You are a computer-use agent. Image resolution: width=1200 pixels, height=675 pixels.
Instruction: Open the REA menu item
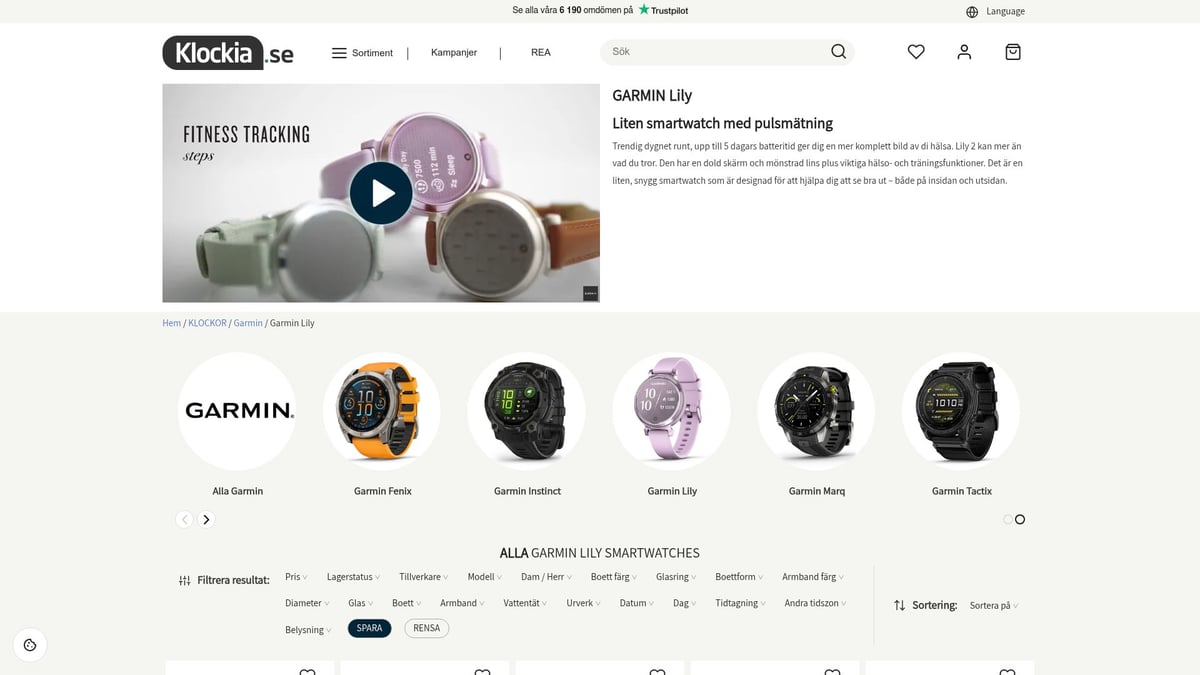coord(541,52)
